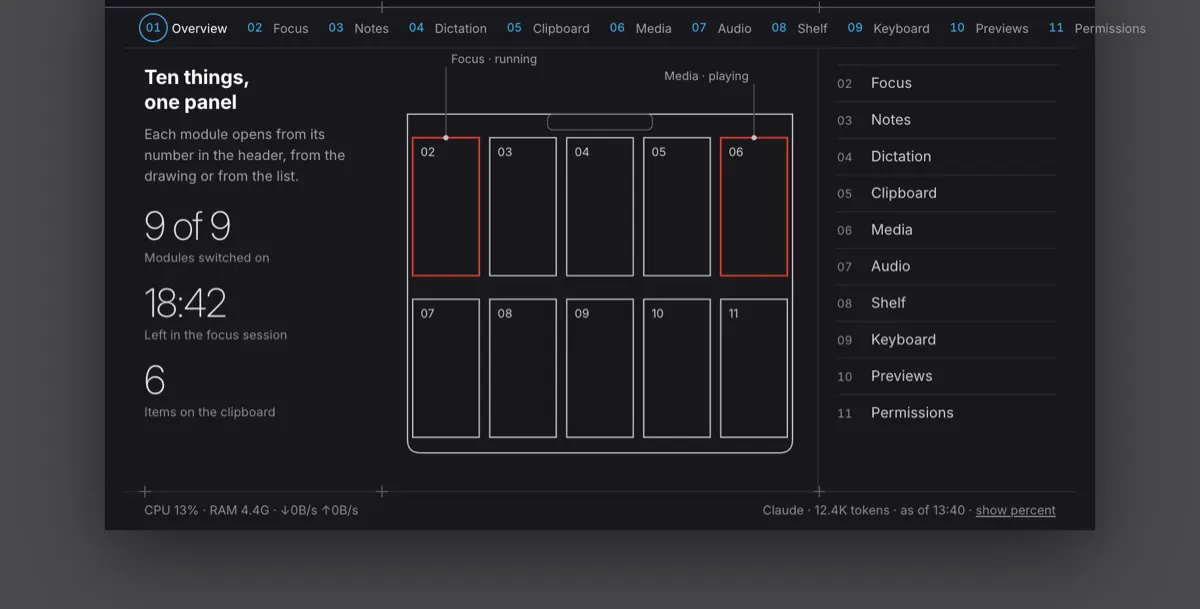This screenshot has height=609, width=1200.
Task: Click the '9 of 9' modules figure
Action: [187, 227]
